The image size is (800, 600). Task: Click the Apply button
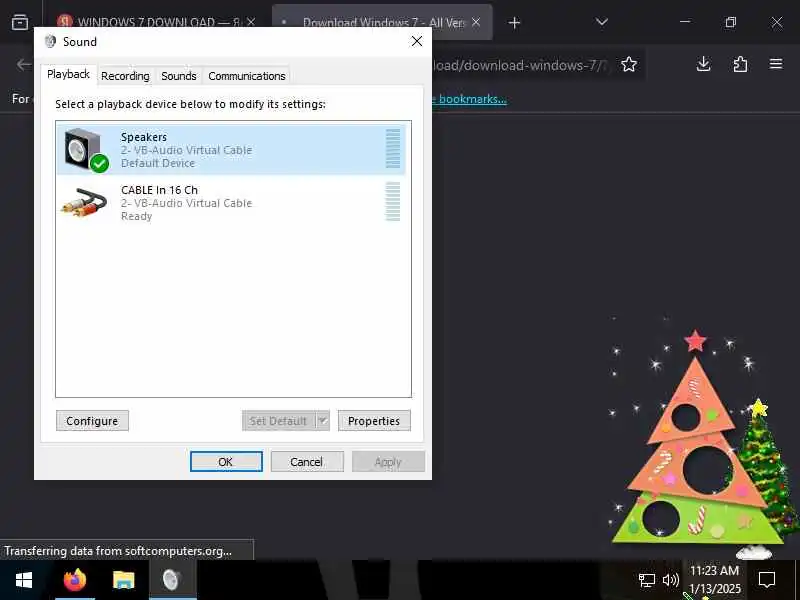[388, 462]
